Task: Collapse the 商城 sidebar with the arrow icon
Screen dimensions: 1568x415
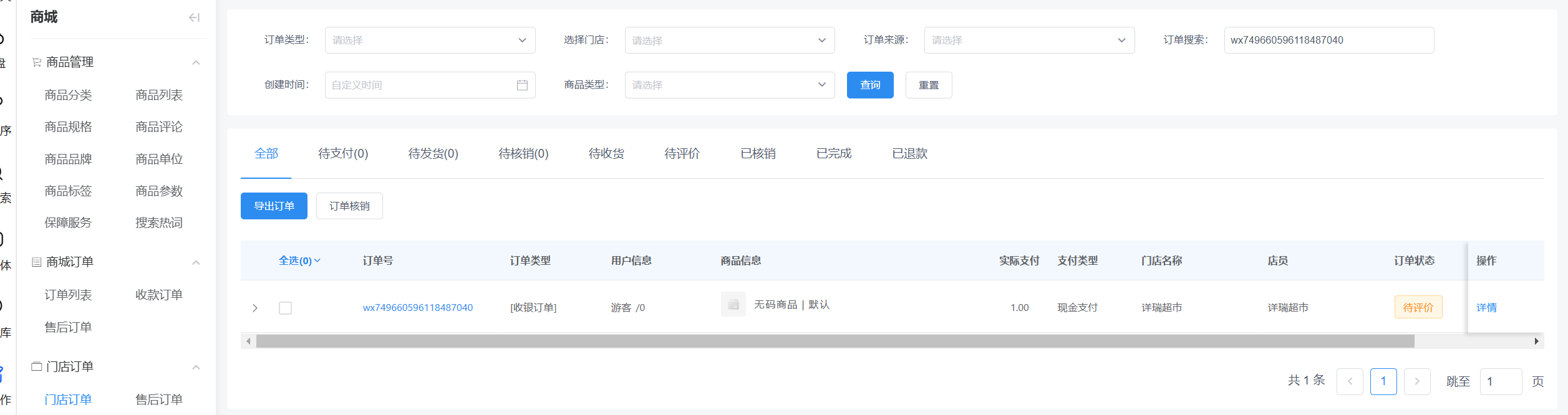Action: click(194, 17)
